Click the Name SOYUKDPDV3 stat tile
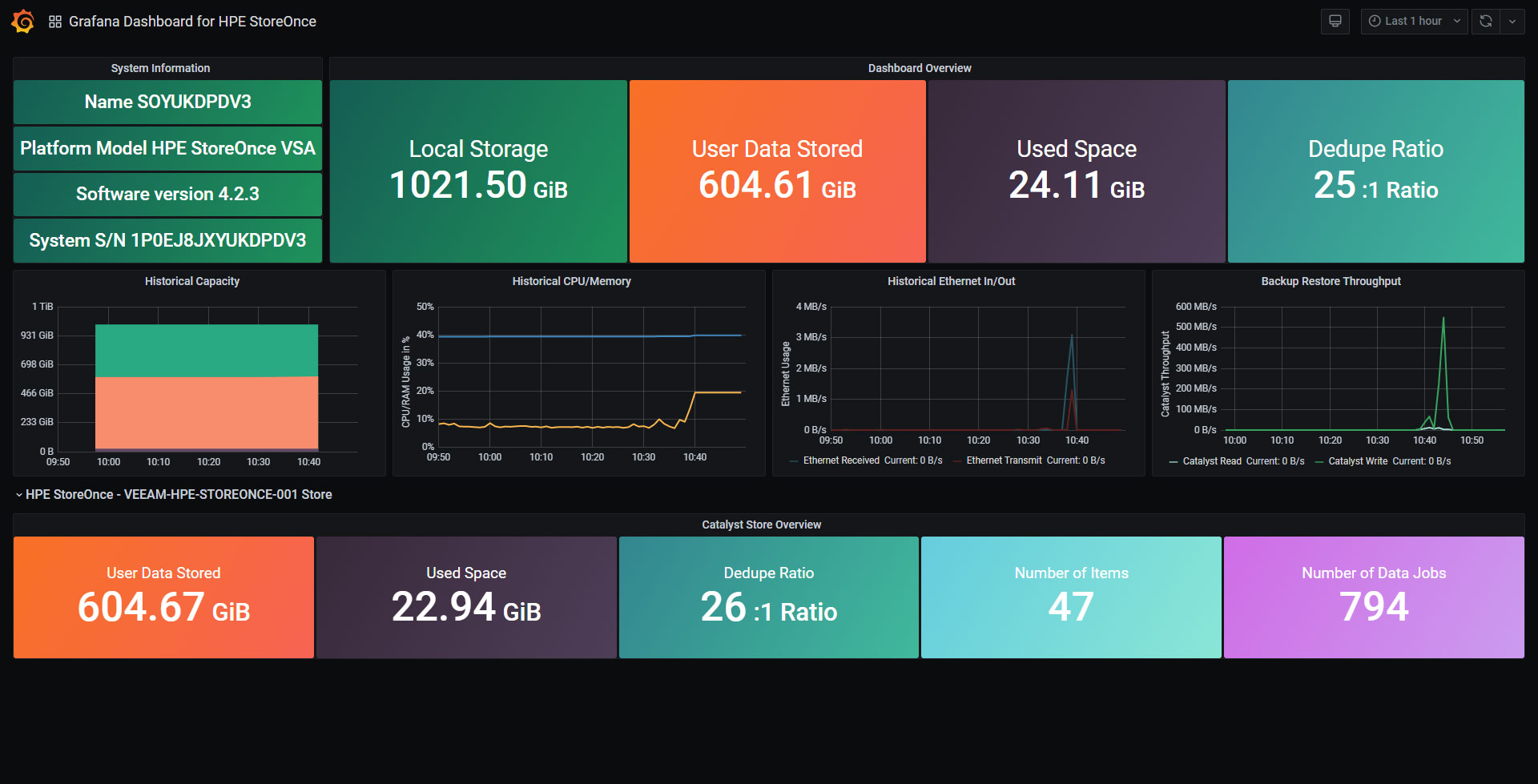This screenshot has width=1538, height=784. click(x=167, y=102)
